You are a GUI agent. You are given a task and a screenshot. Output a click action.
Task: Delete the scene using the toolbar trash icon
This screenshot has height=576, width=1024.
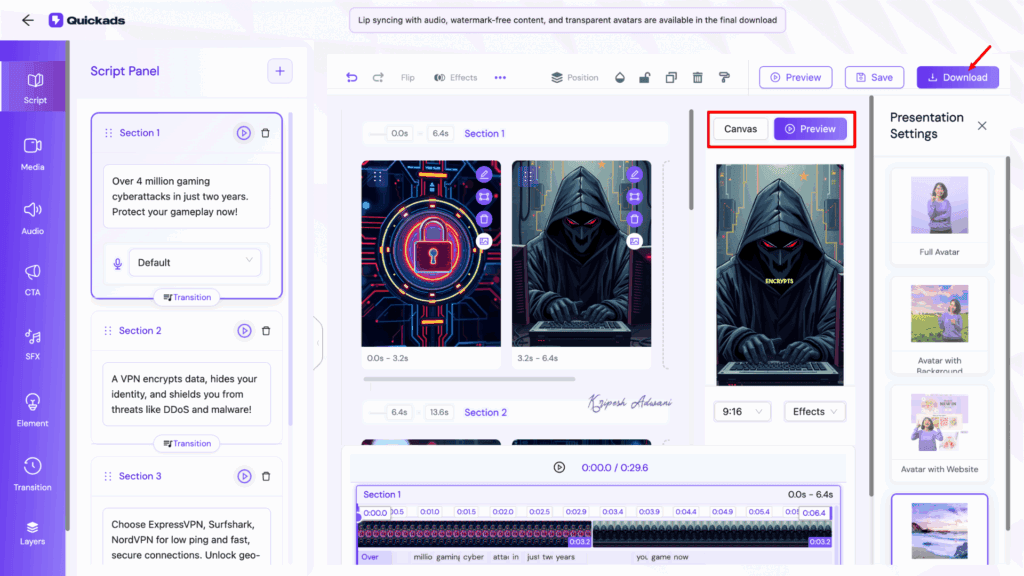pyautogui.click(x=696, y=77)
